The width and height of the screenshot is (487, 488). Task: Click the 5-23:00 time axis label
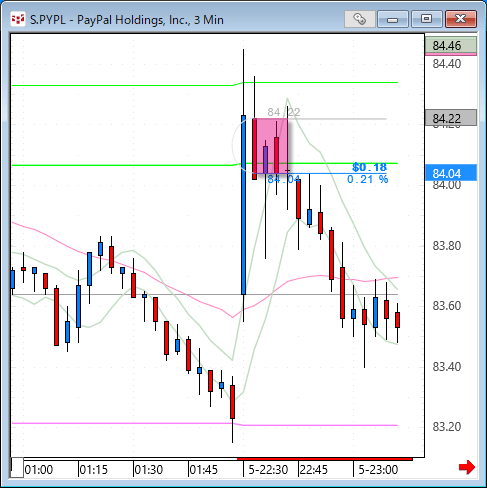click(x=378, y=470)
